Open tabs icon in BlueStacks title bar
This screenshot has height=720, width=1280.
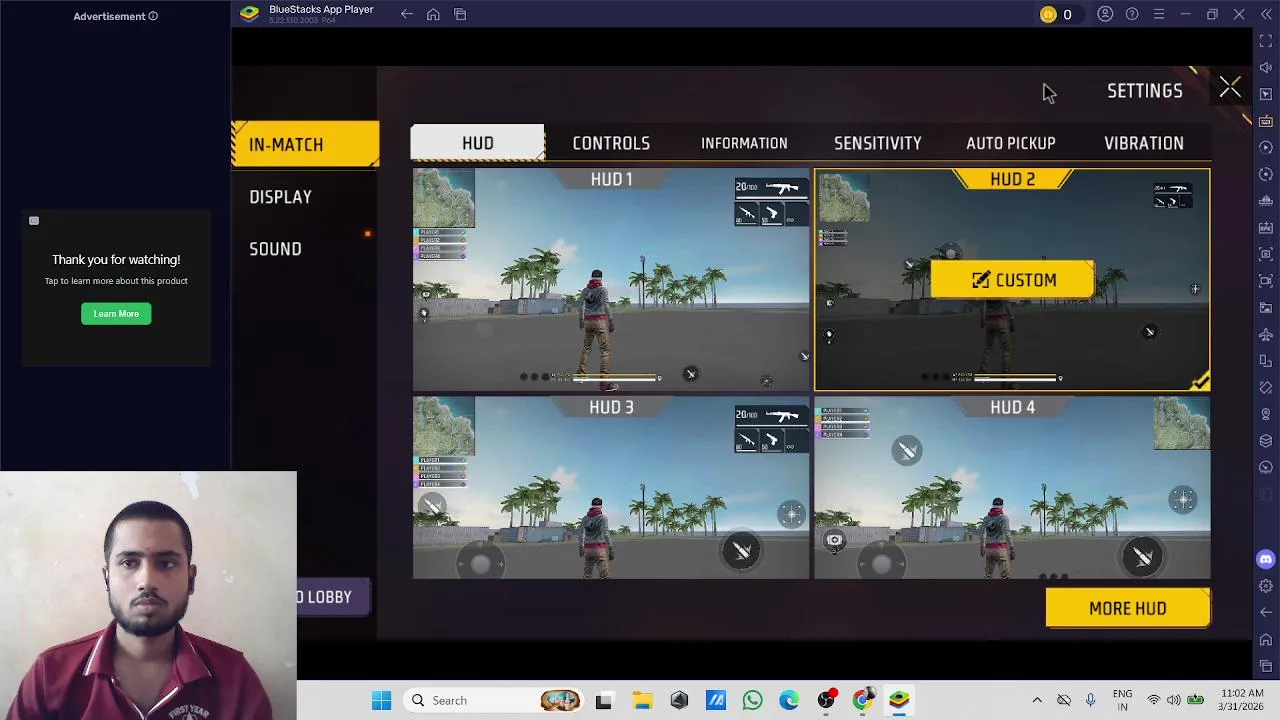pyautogui.click(x=460, y=14)
